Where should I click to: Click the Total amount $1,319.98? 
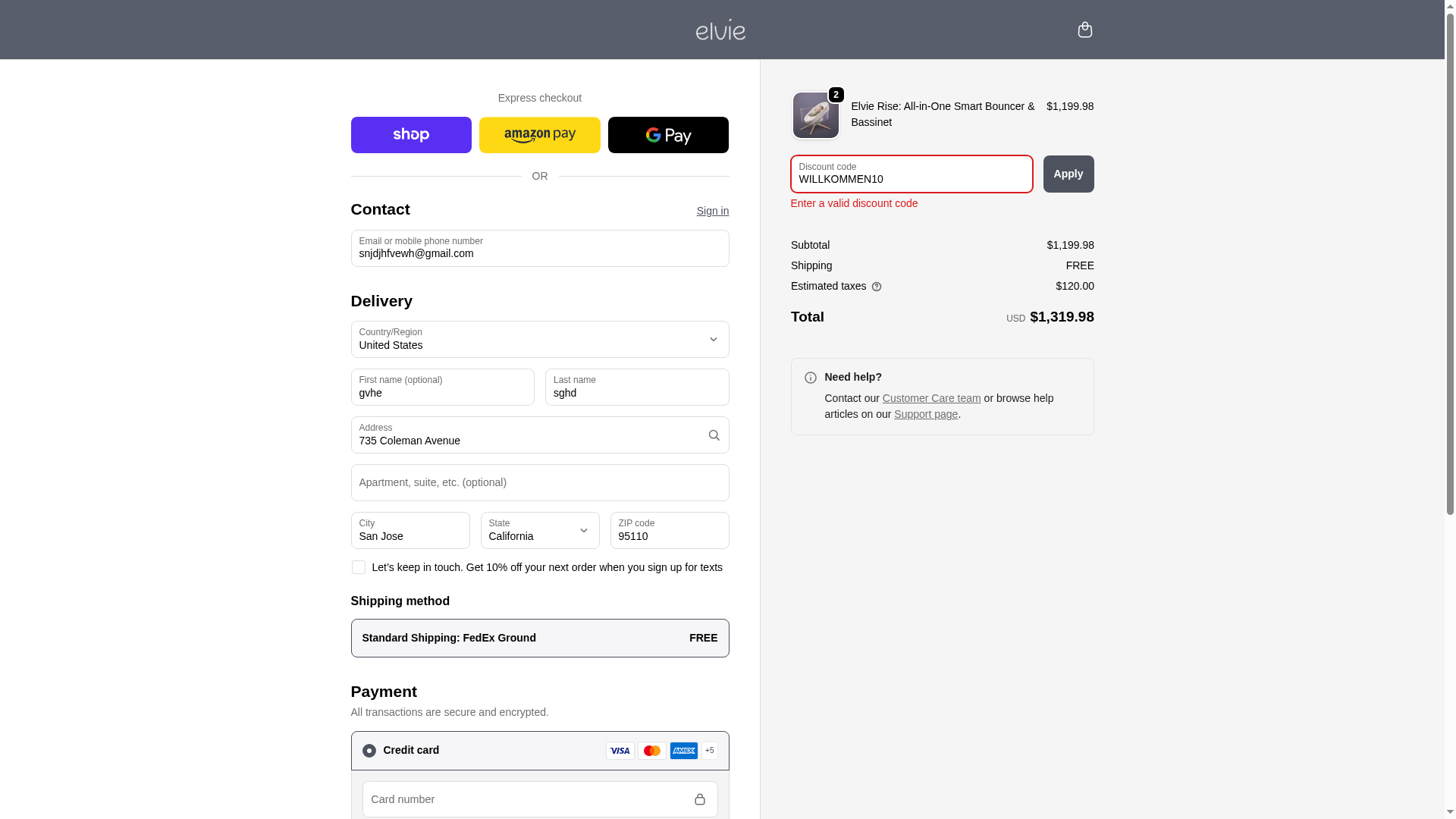pyautogui.click(x=1062, y=317)
